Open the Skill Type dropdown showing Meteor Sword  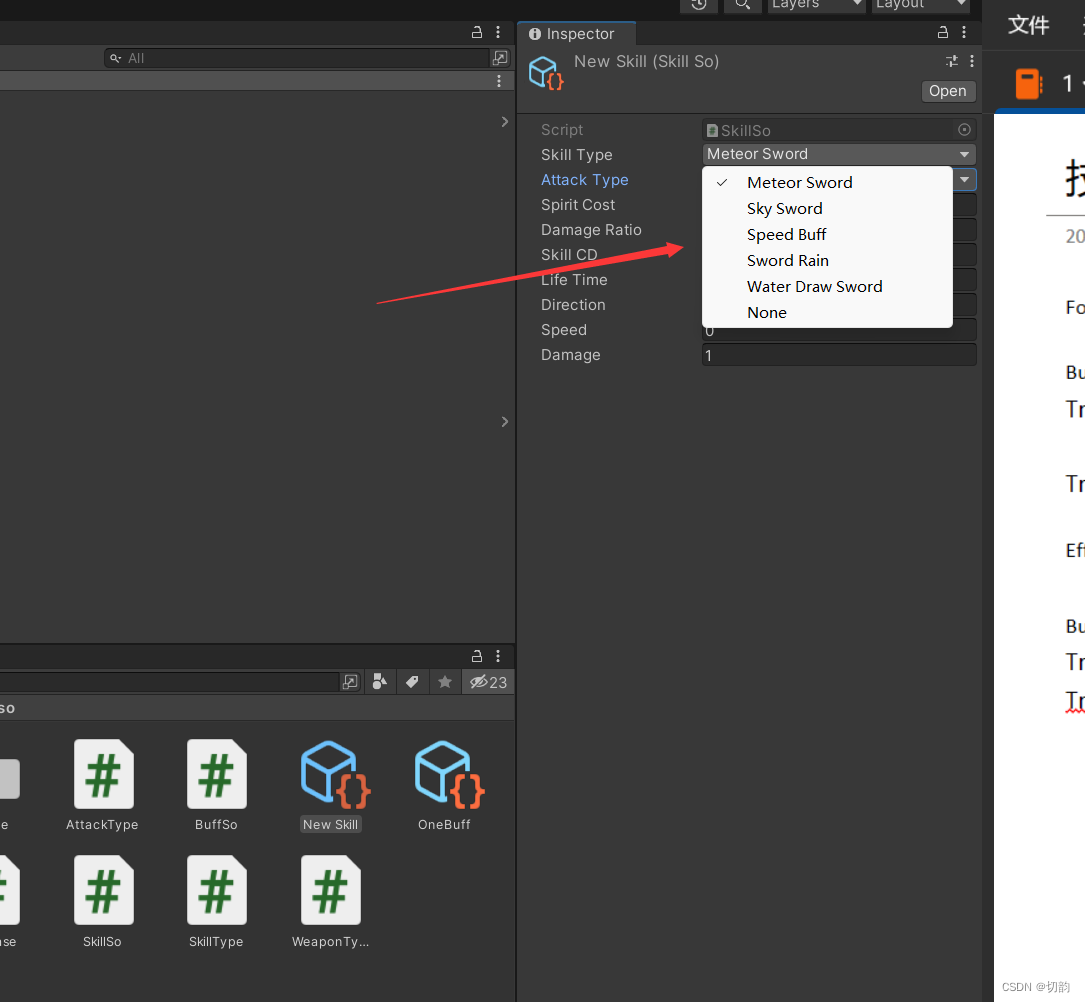tap(839, 154)
